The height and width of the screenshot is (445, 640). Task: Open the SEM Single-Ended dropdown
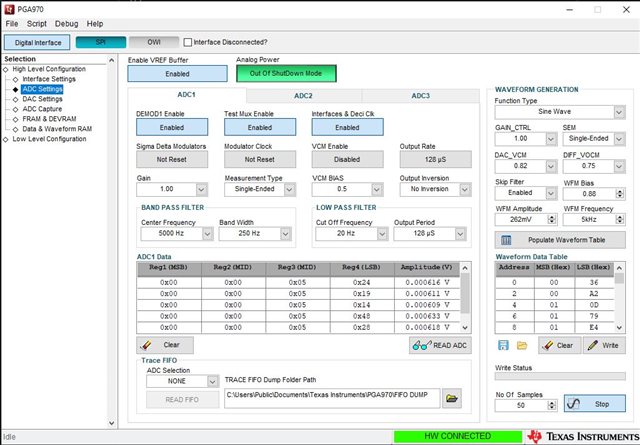[x=619, y=139]
